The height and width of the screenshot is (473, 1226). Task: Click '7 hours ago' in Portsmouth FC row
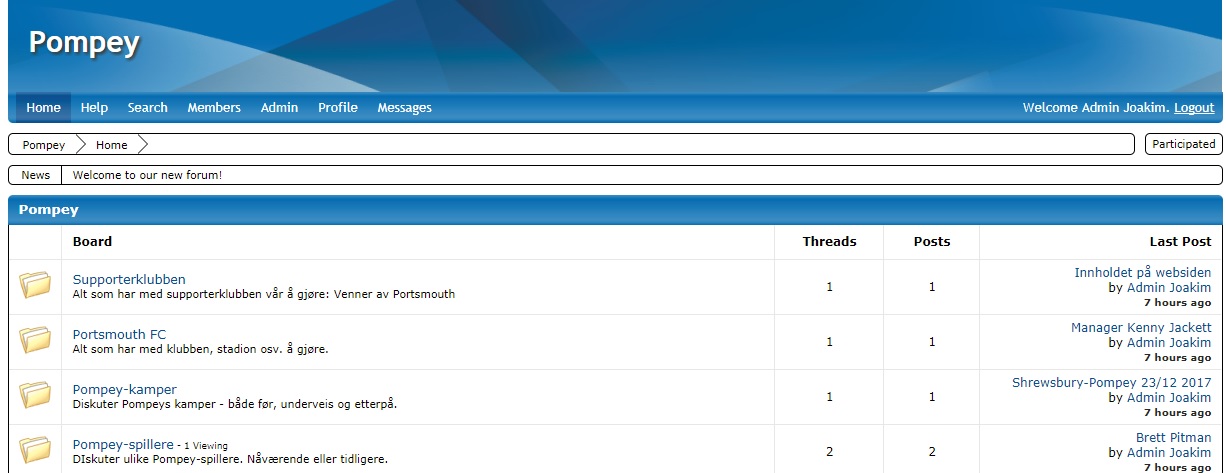coord(1178,357)
